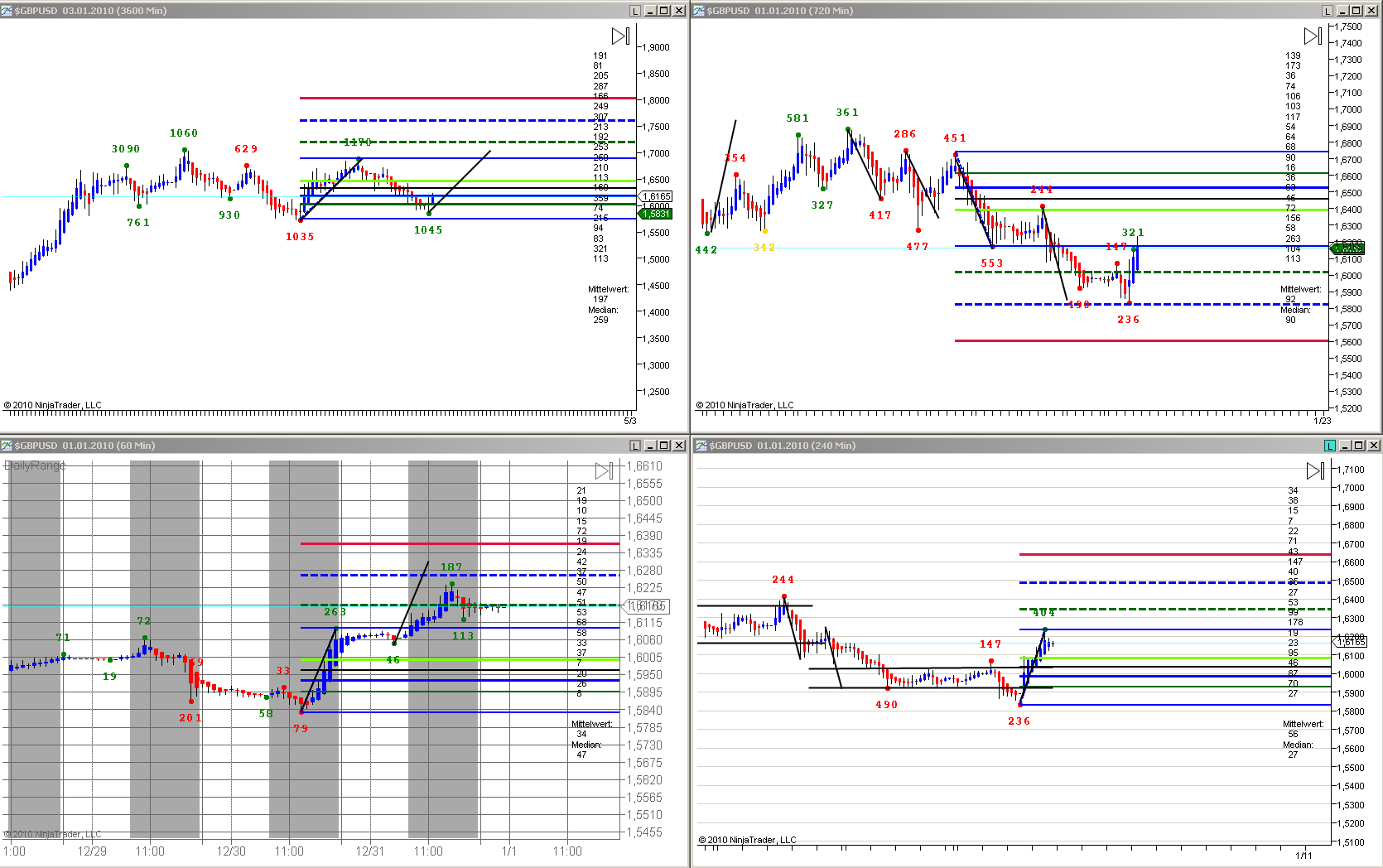Viewport: 1383px width, 868px height.
Task: Close the 60 Min chart window
Action: (679, 446)
